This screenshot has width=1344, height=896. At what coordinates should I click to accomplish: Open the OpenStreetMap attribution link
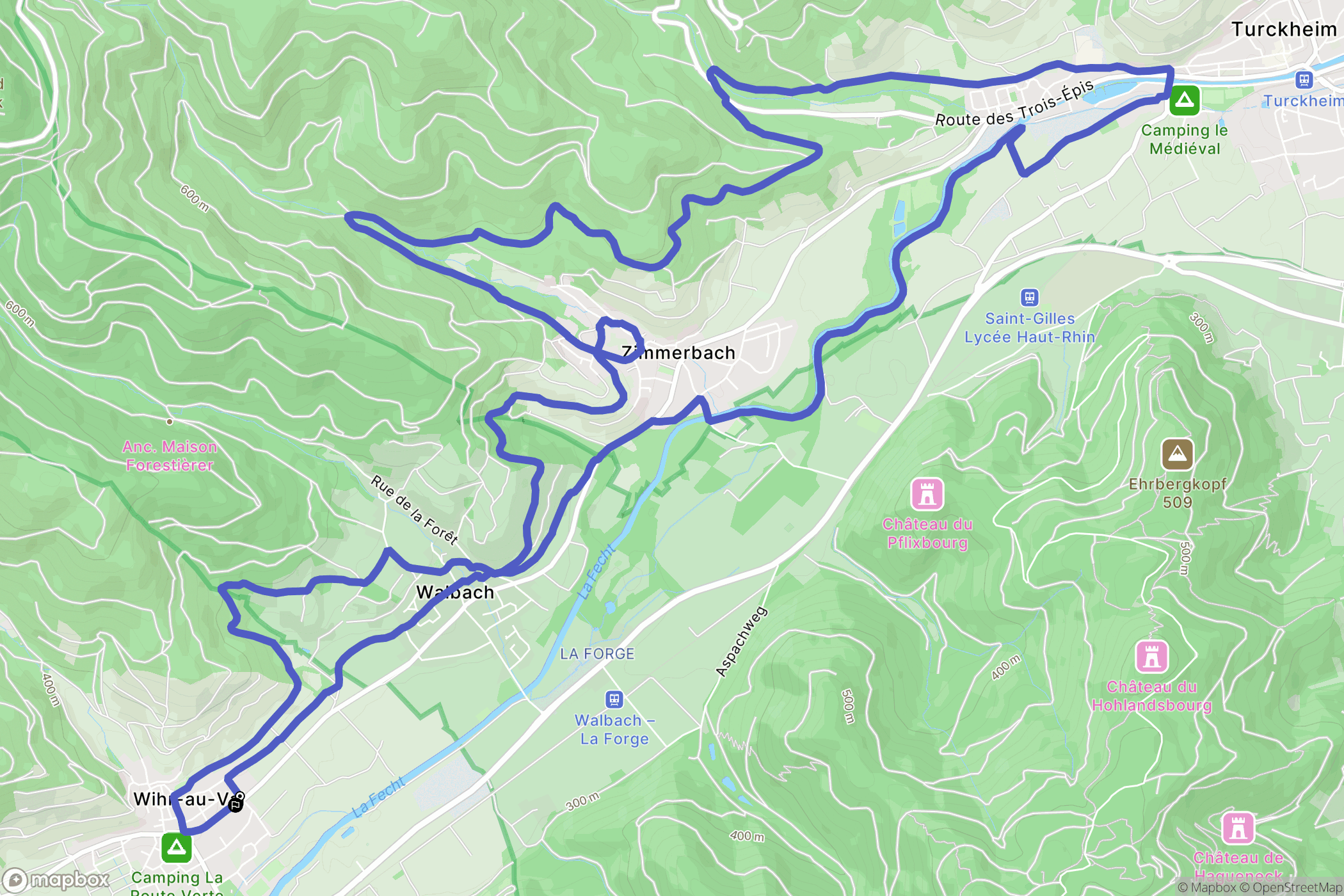pos(1297,887)
